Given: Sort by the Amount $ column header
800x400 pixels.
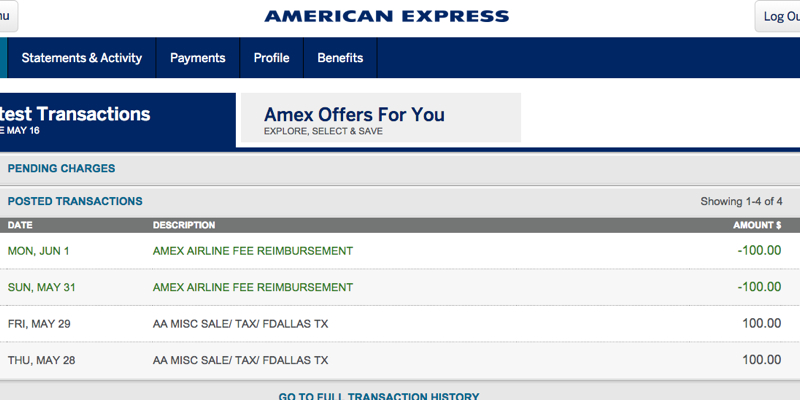Looking at the screenshot, I should click(x=757, y=225).
